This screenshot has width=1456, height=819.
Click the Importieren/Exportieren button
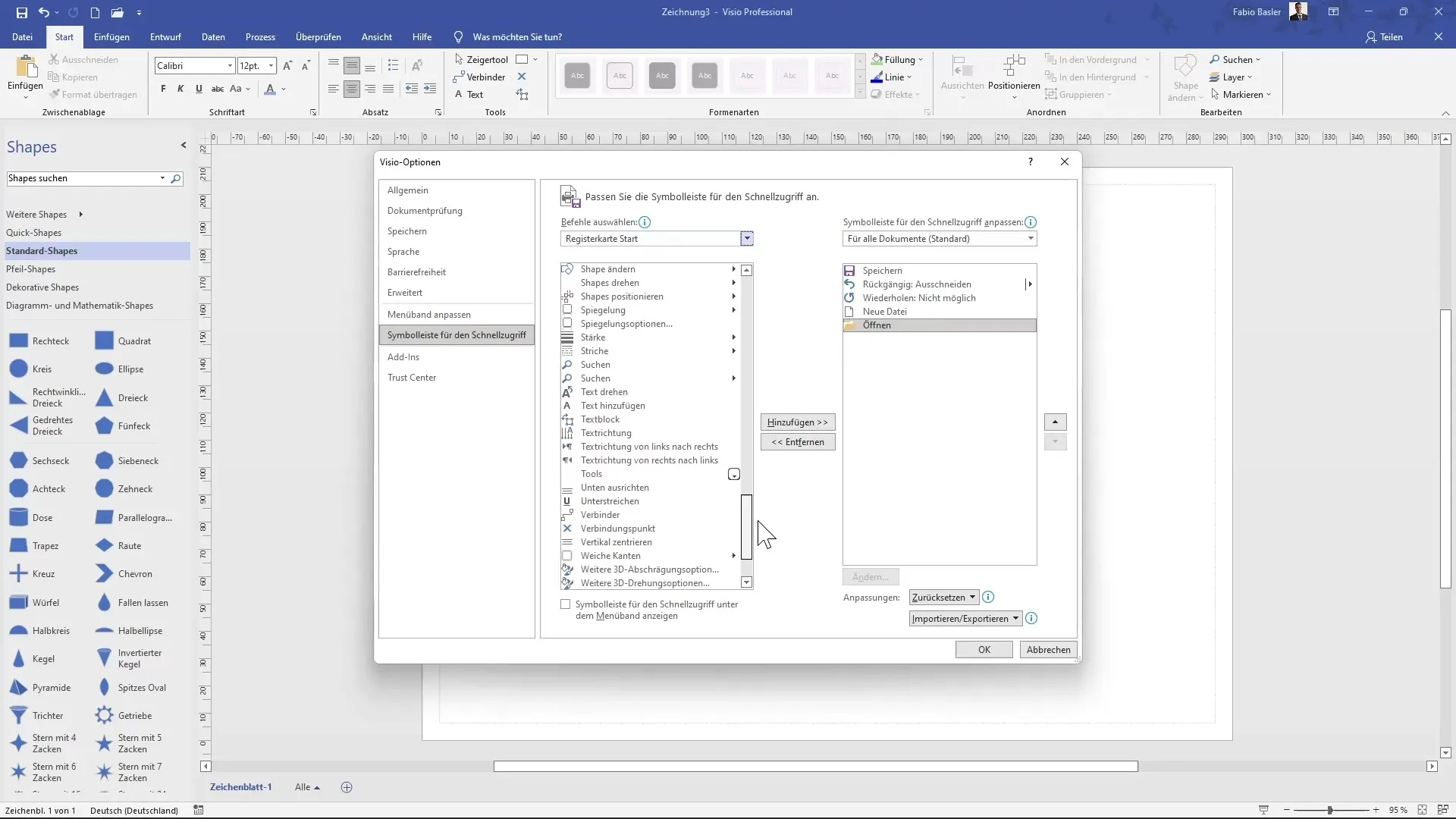click(x=964, y=618)
